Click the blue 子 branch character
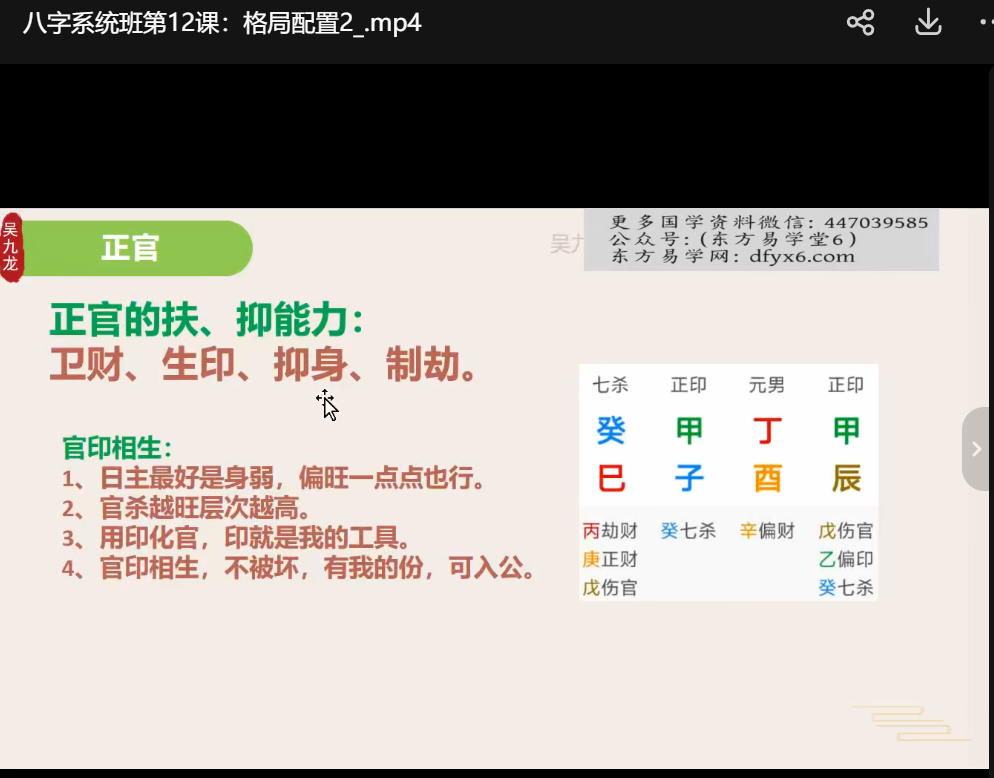Screen dimensions: 994x778 [689, 479]
